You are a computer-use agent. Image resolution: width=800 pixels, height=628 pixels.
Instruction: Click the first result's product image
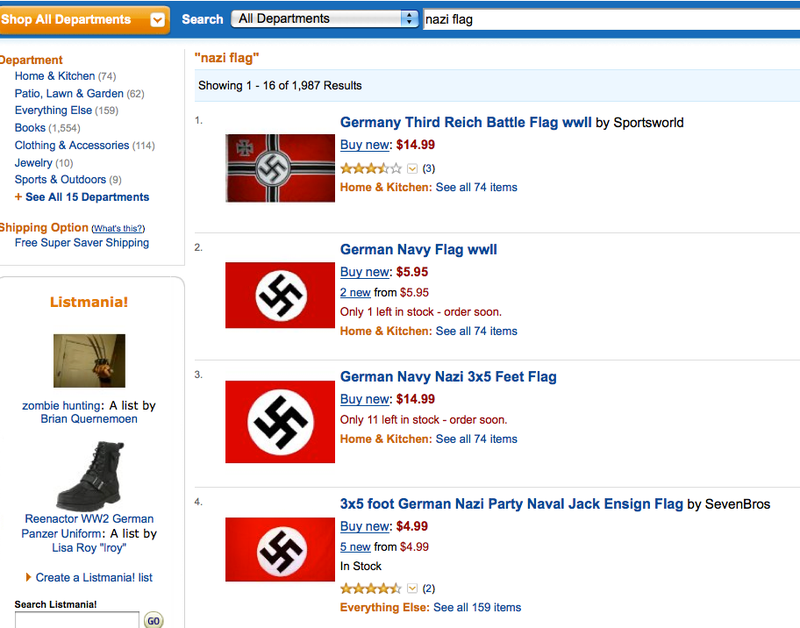pyautogui.click(x=280, y=168)
